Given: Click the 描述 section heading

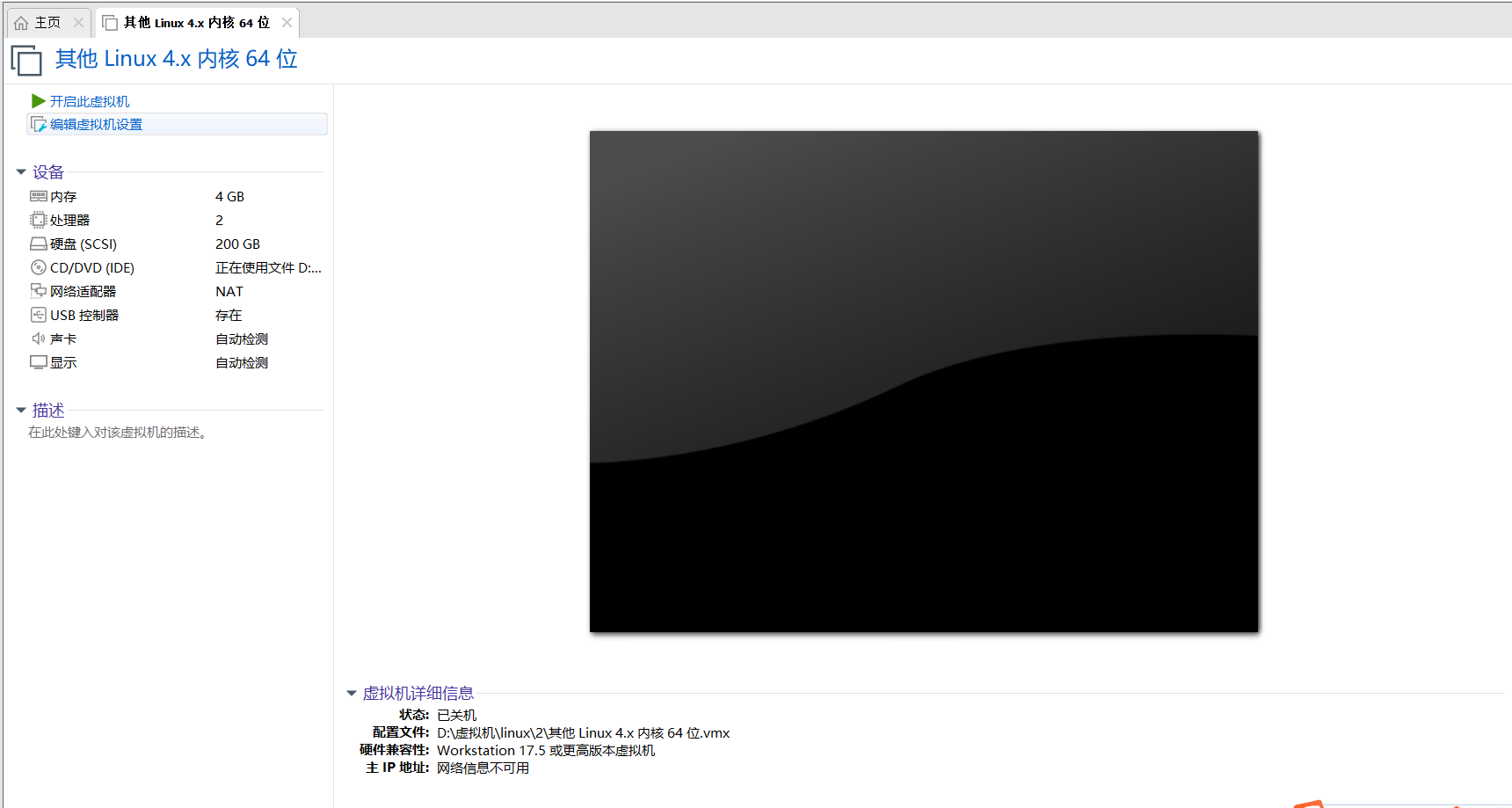Looking at the screenshot, I should coord(48,411).
